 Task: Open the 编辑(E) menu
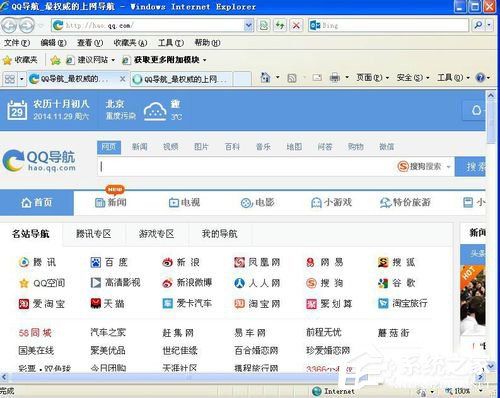pos(53,43)
